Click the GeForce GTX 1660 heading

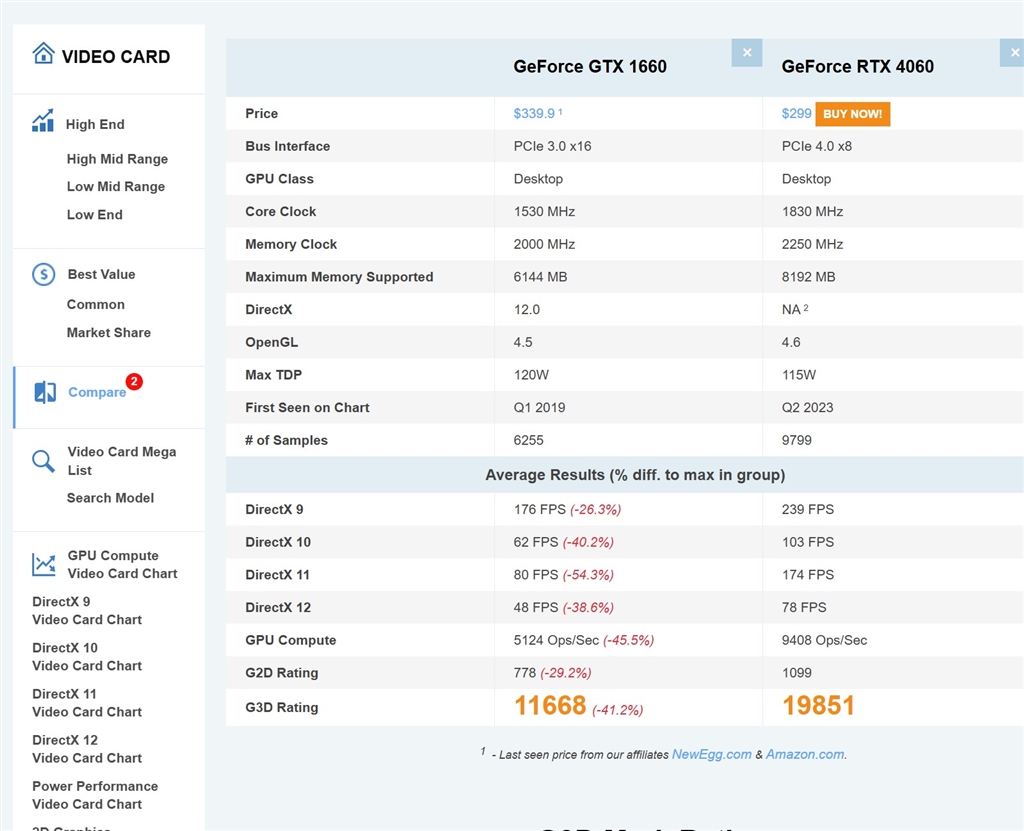pos(590,67)
